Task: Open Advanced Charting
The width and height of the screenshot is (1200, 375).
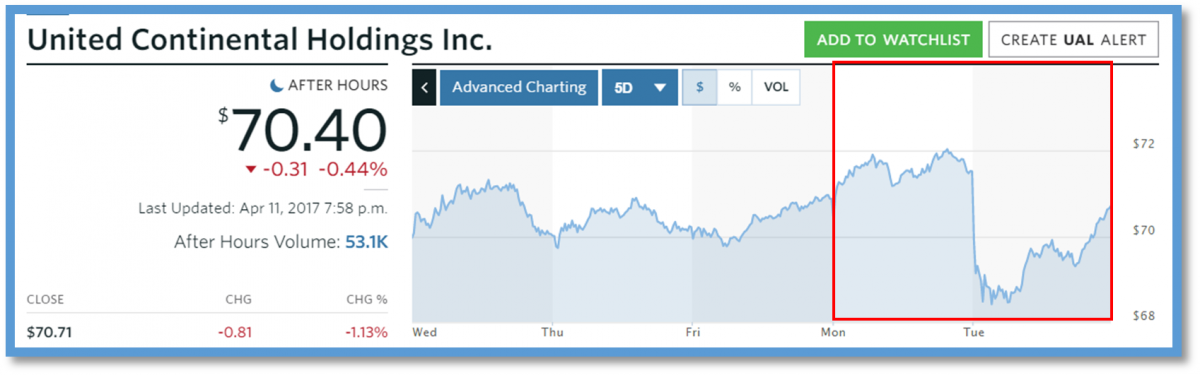Action: point(519,87)
